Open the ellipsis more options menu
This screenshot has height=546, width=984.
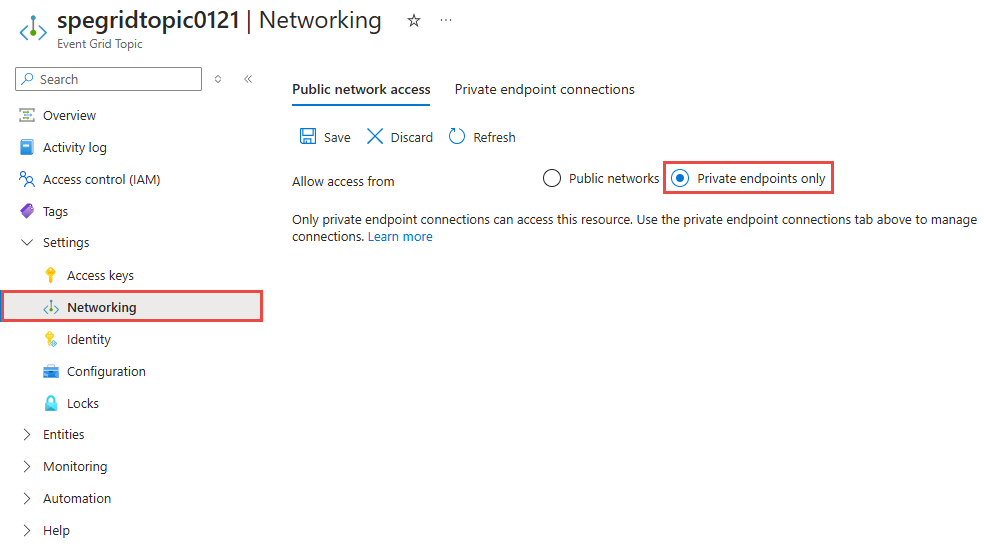(x=445, y=21)
